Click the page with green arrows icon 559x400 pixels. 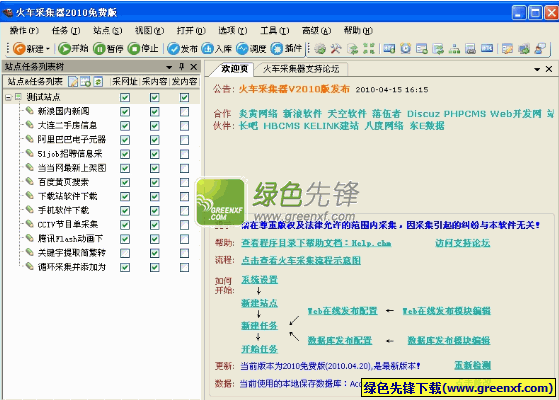[x=353, y=48]
